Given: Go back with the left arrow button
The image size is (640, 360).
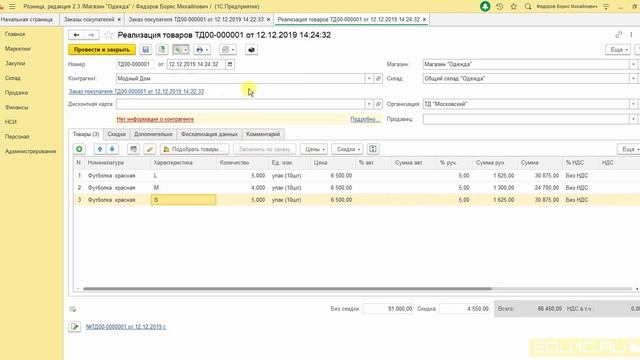Looking at the screenshot, I should click(x=76, y=35).
